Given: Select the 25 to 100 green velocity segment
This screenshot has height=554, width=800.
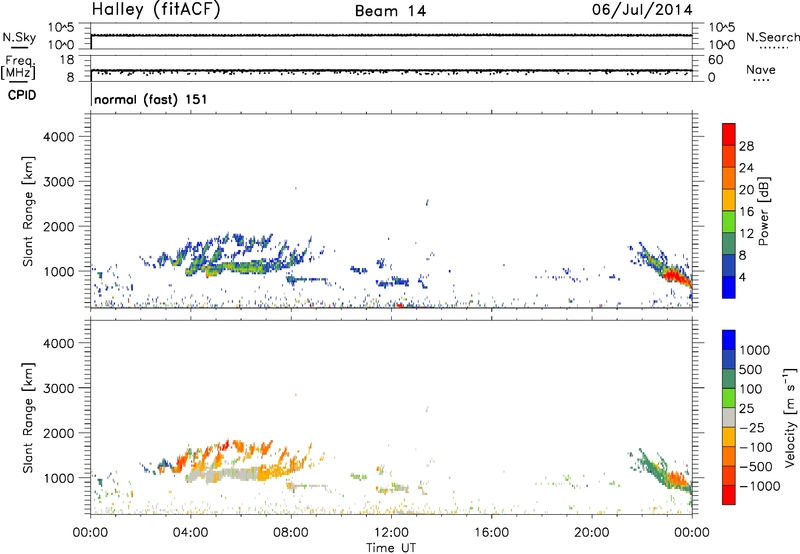Looking at the screenshot, I should (729, 398).
